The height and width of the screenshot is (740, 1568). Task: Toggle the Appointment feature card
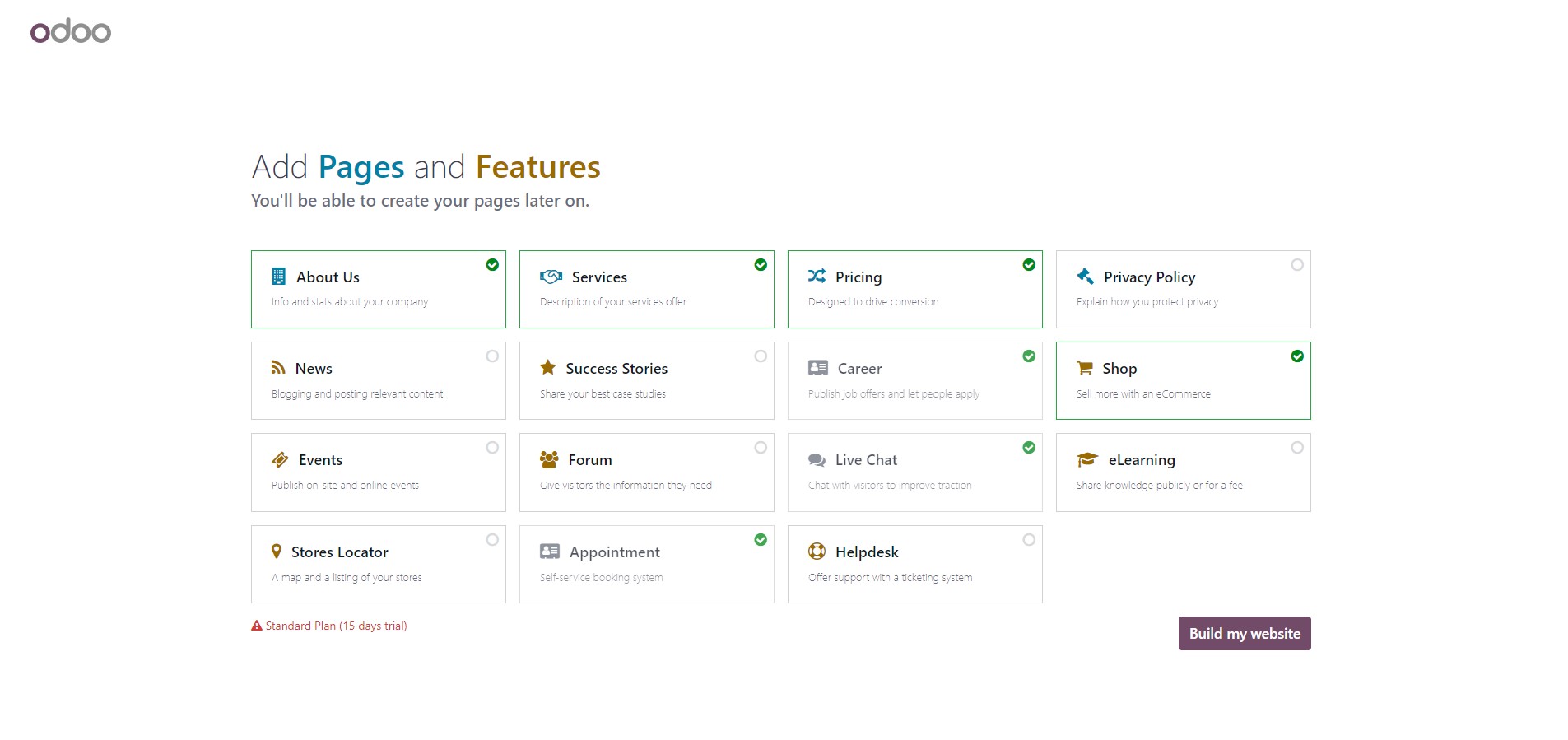(646, 564)
